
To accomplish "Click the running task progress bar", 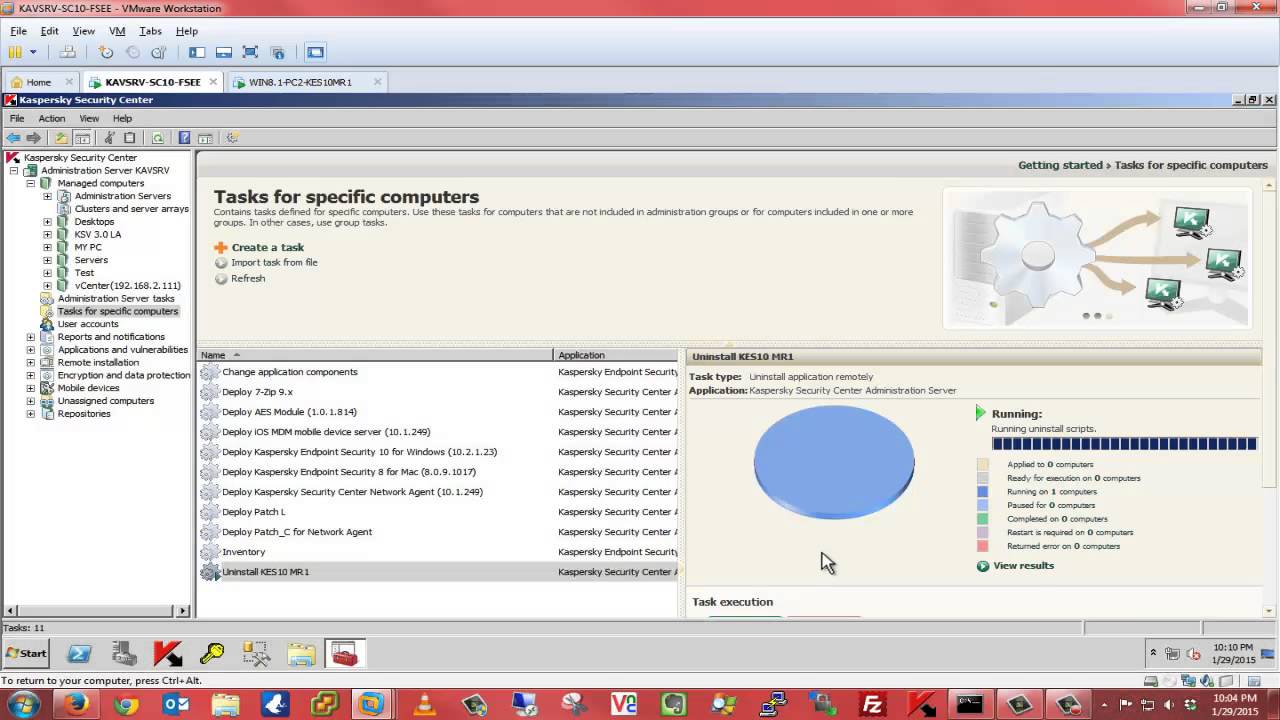I will (x=1124, y=444).
